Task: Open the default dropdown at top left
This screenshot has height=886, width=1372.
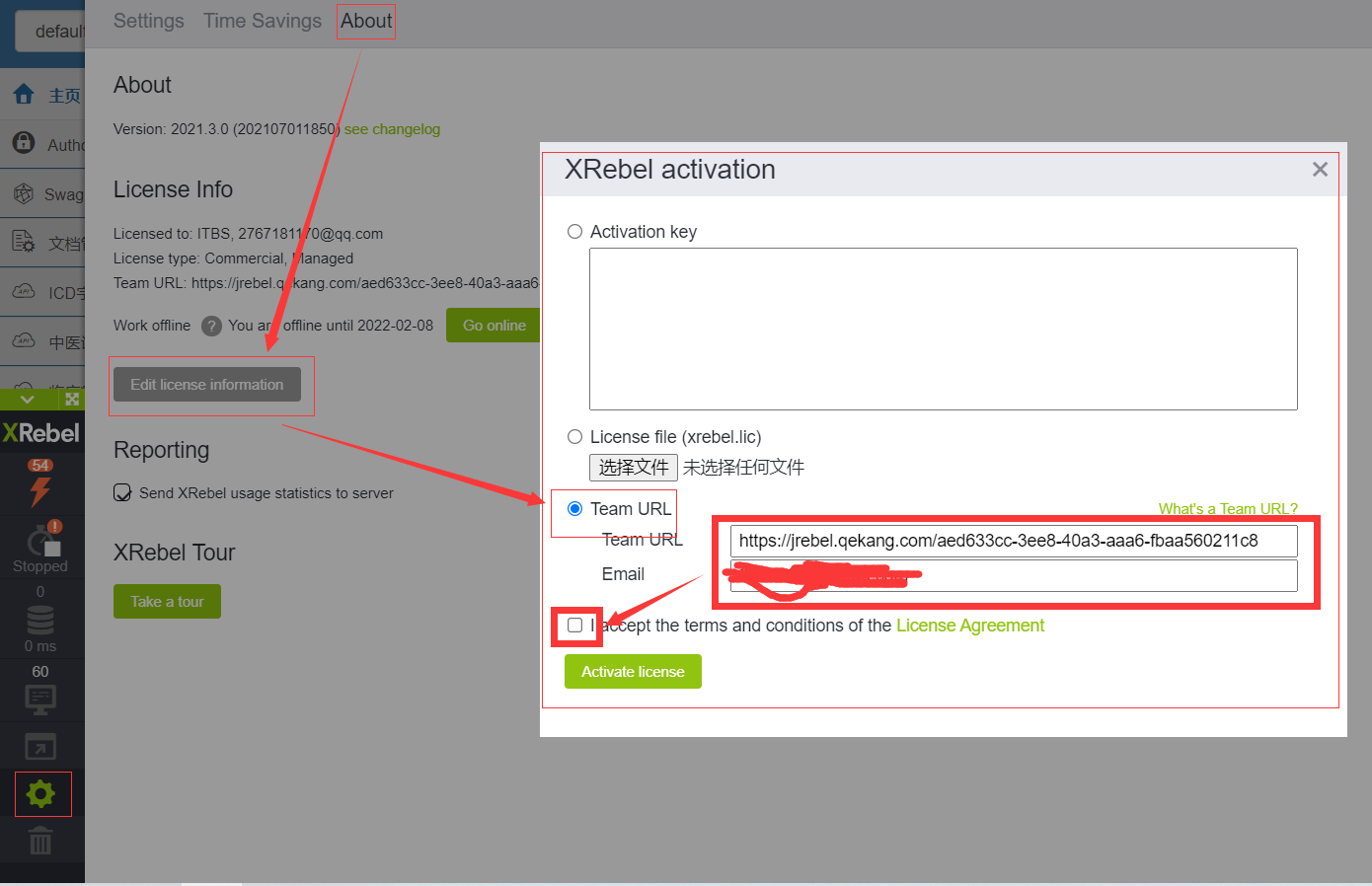Action: tap(51, 32)
